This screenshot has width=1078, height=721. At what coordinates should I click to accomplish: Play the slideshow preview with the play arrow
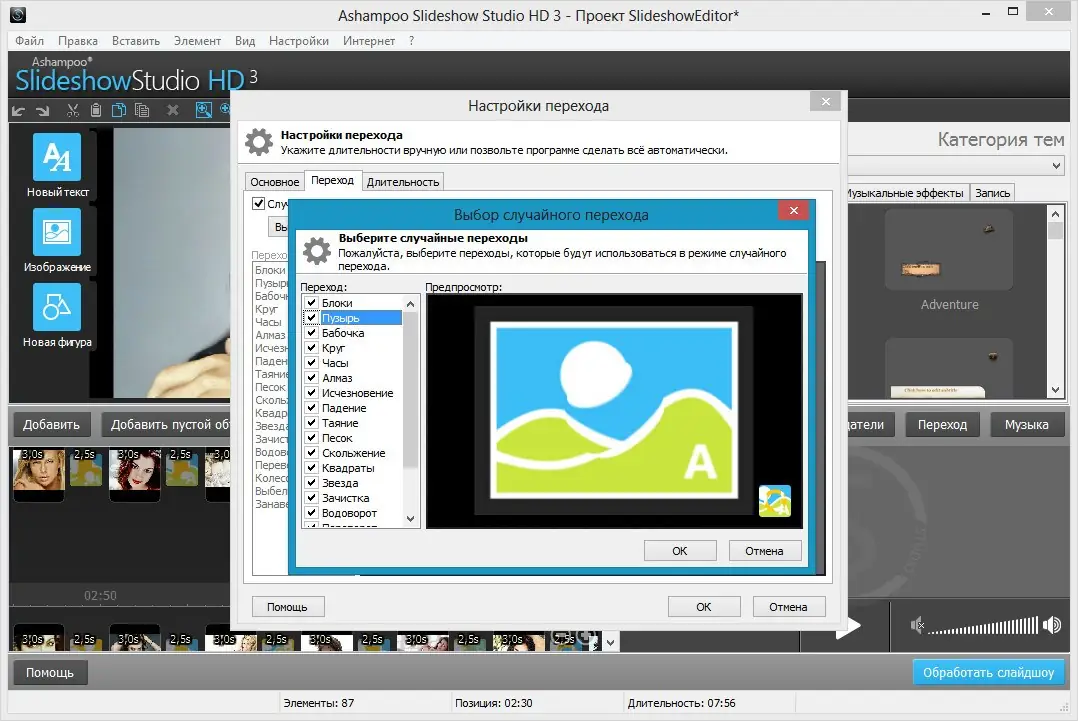tap(849, 625)
